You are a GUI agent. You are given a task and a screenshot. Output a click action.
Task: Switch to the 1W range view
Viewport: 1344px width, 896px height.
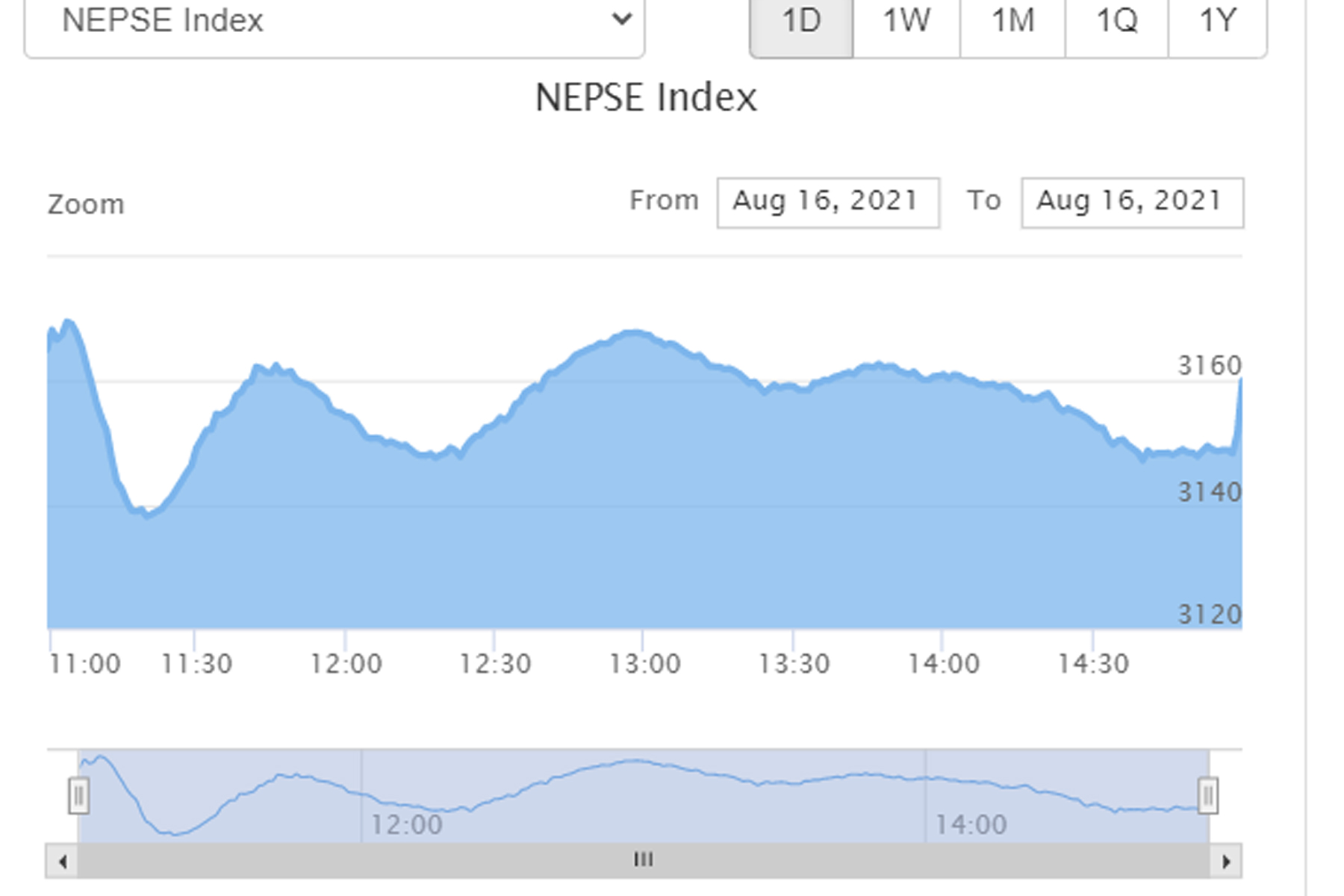coord(906,21)
